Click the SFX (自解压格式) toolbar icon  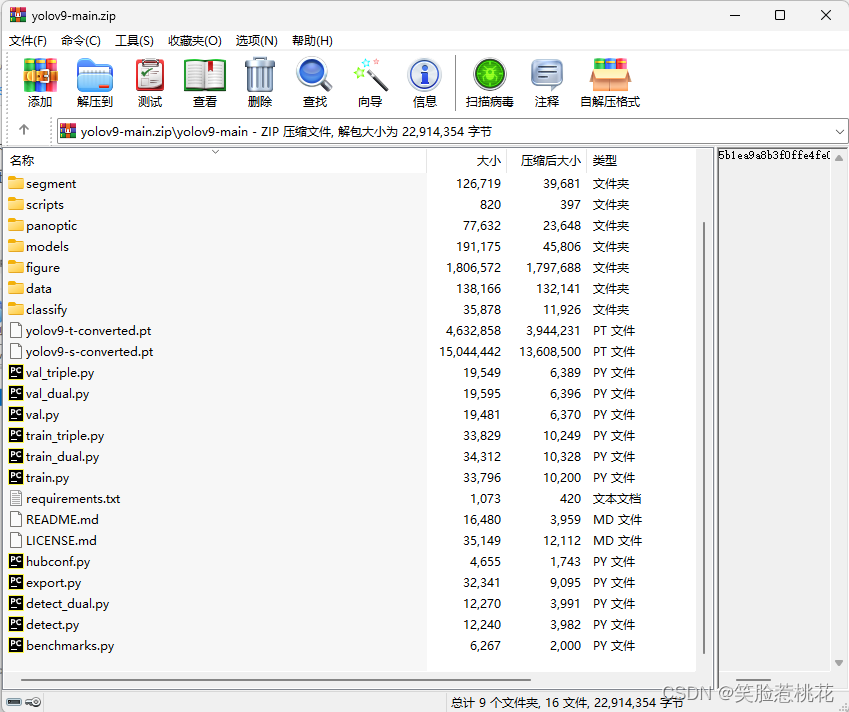(610, 75)
